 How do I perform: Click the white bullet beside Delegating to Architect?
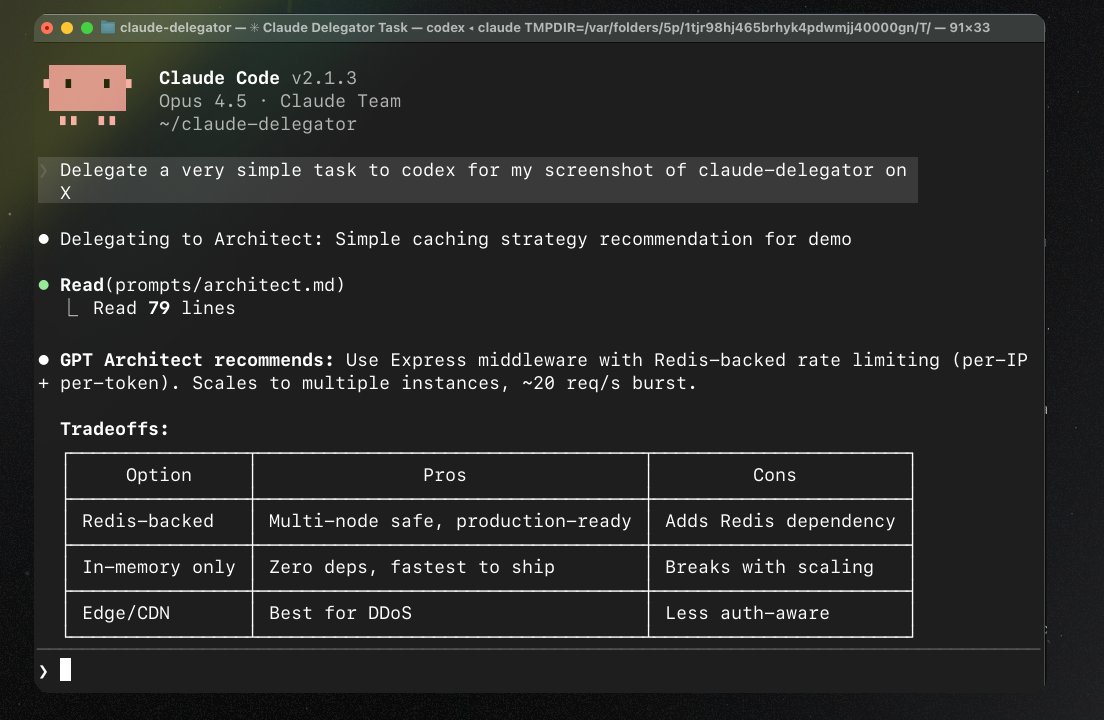click(x=44, y=239)
